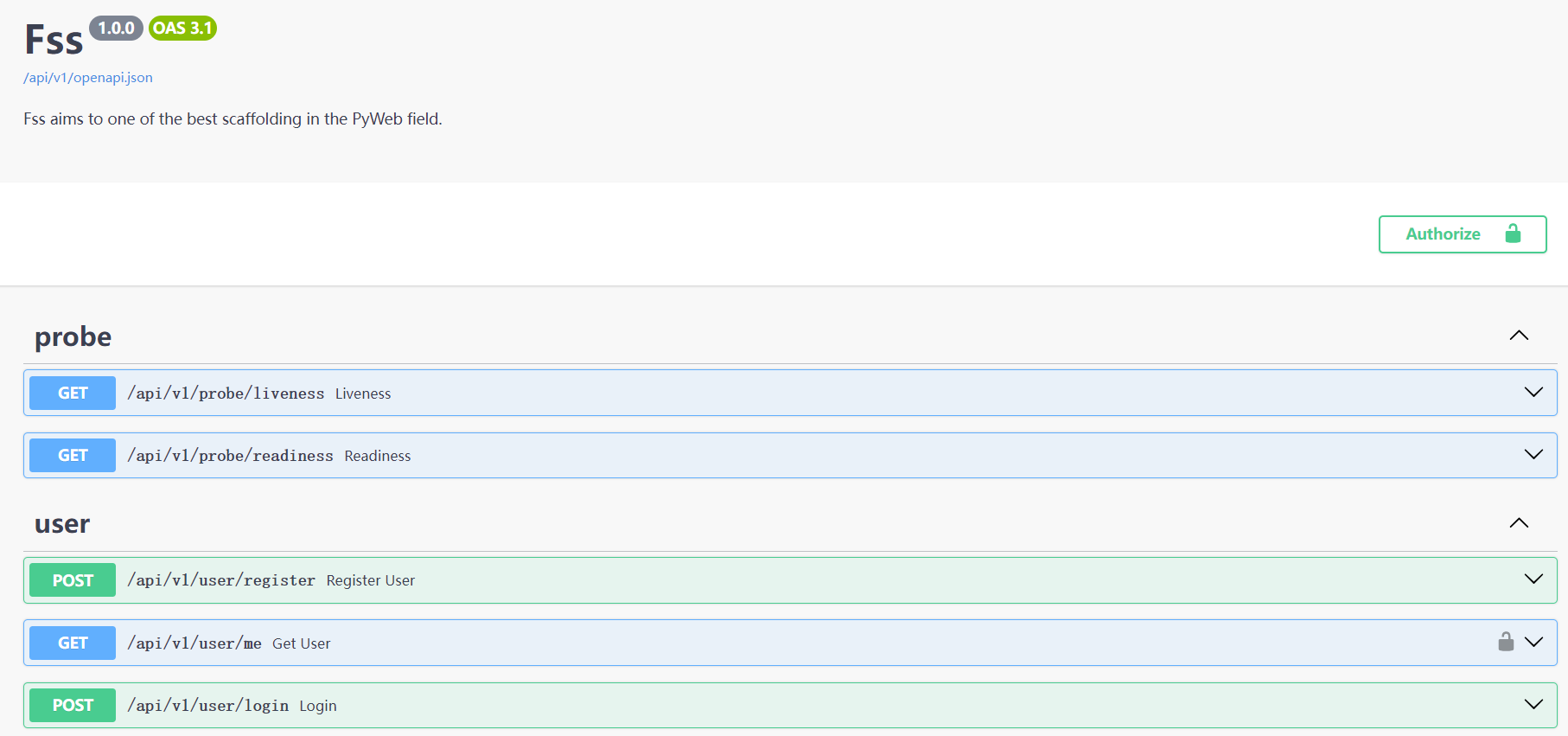Image resolution: width=1568 pixels, height=736 pixels.
Task: Click the Readiness summary text
Action: pyautogui.click(x=378, y=456)
